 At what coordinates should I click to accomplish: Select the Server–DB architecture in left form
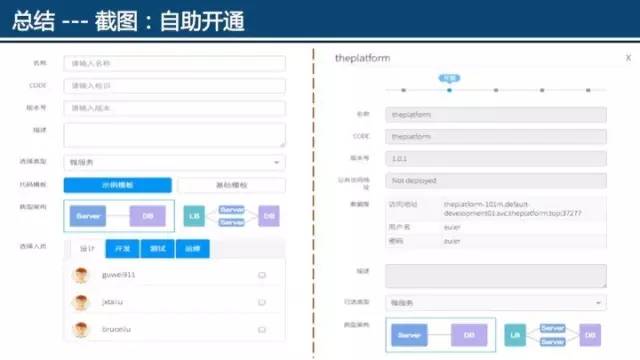pos(119,216)
